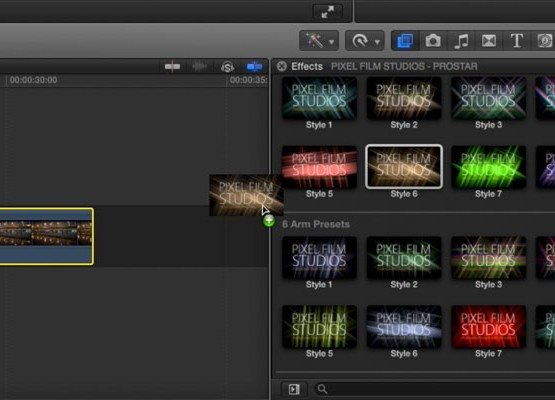
Task: Click the retime speedometer icon
Action: [360, 41]
